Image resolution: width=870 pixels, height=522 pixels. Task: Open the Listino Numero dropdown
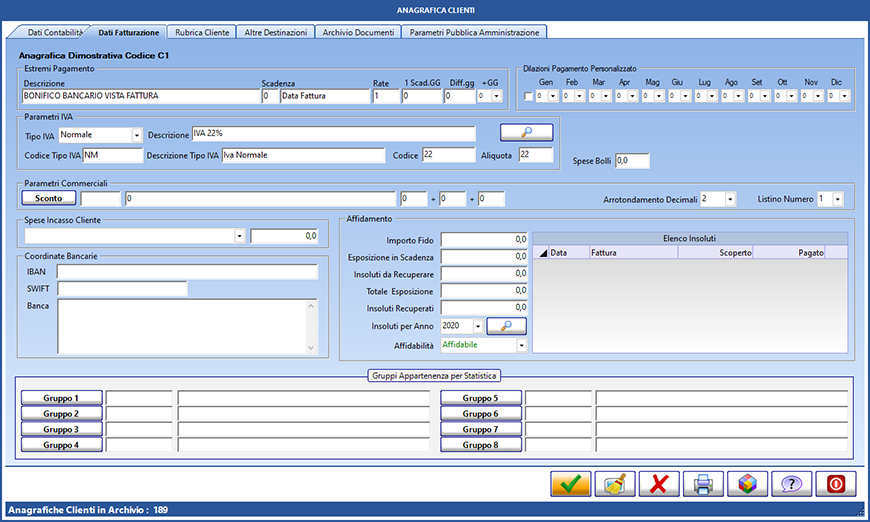pyautogui.click(x=837, y=199)
